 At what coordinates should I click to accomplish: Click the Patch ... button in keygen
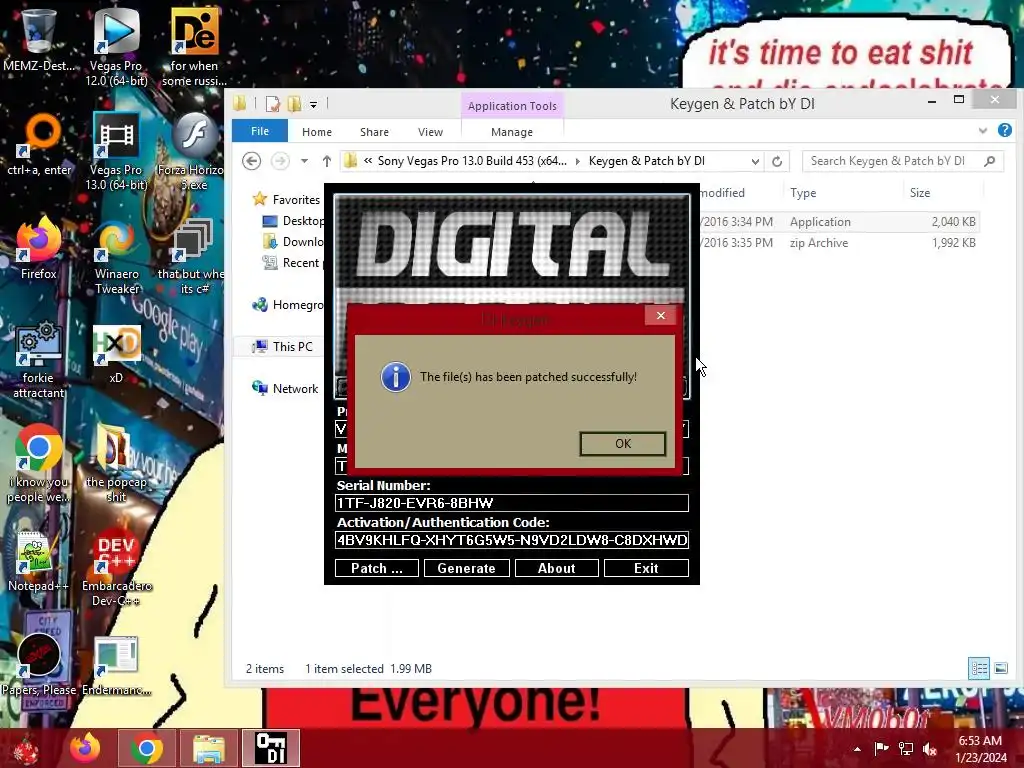377,568
